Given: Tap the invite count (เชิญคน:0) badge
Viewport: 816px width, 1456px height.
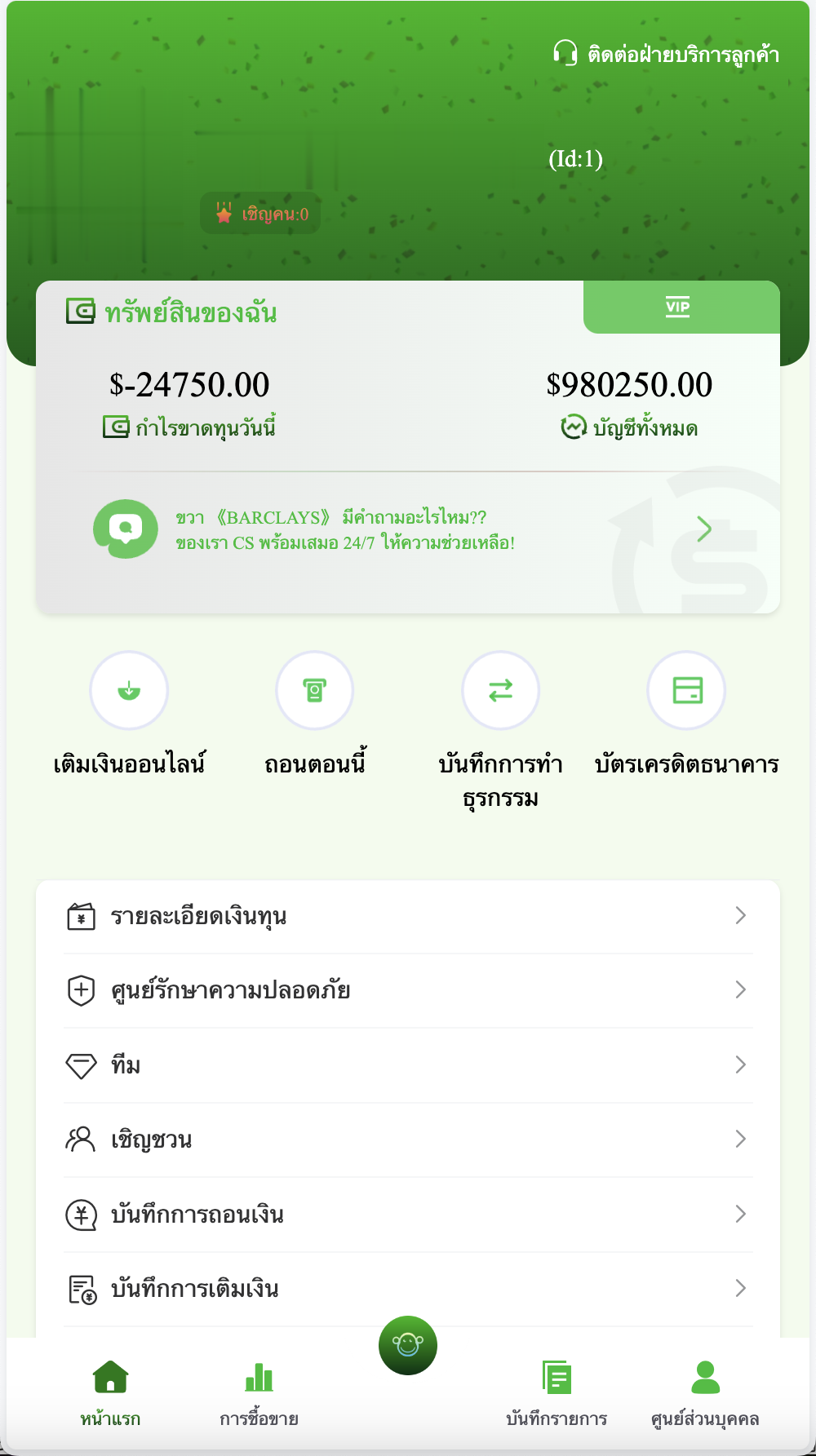Looking at the screenshot, I should [x=261, y=214].
